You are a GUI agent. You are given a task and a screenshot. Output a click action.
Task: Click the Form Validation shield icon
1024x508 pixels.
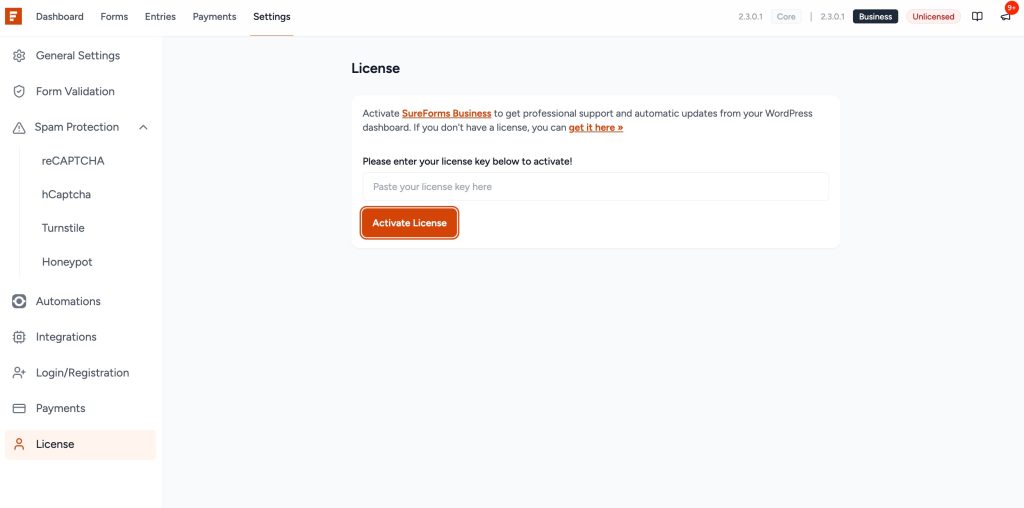pyautogui.click(x=18, y=92)
